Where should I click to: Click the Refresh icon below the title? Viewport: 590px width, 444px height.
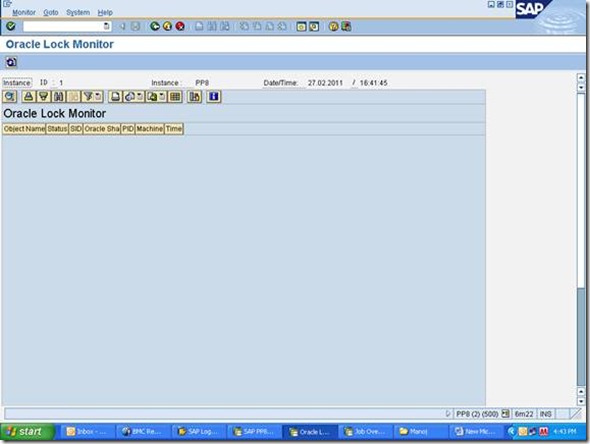pos(11,62)
